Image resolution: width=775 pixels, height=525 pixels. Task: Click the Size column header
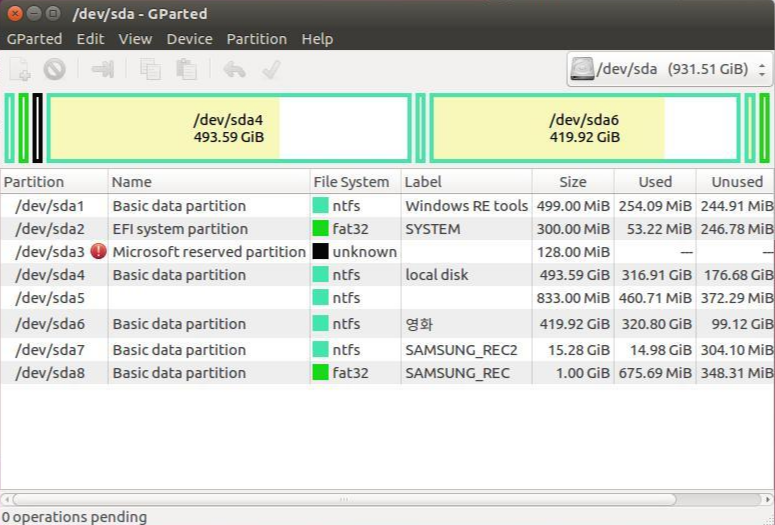point(573,181)
